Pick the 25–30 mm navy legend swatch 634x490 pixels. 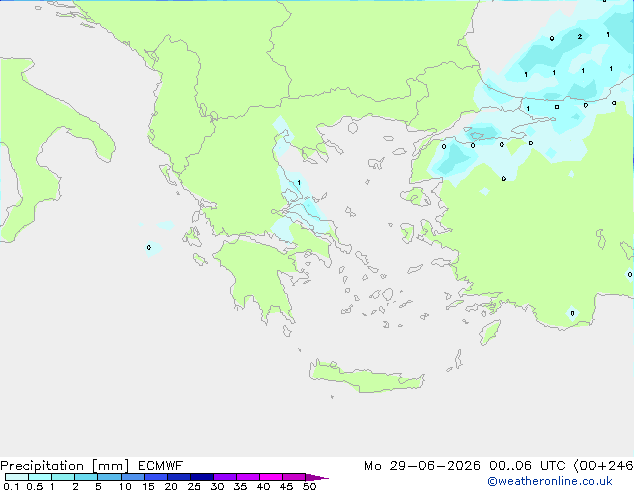coord(202,477)
